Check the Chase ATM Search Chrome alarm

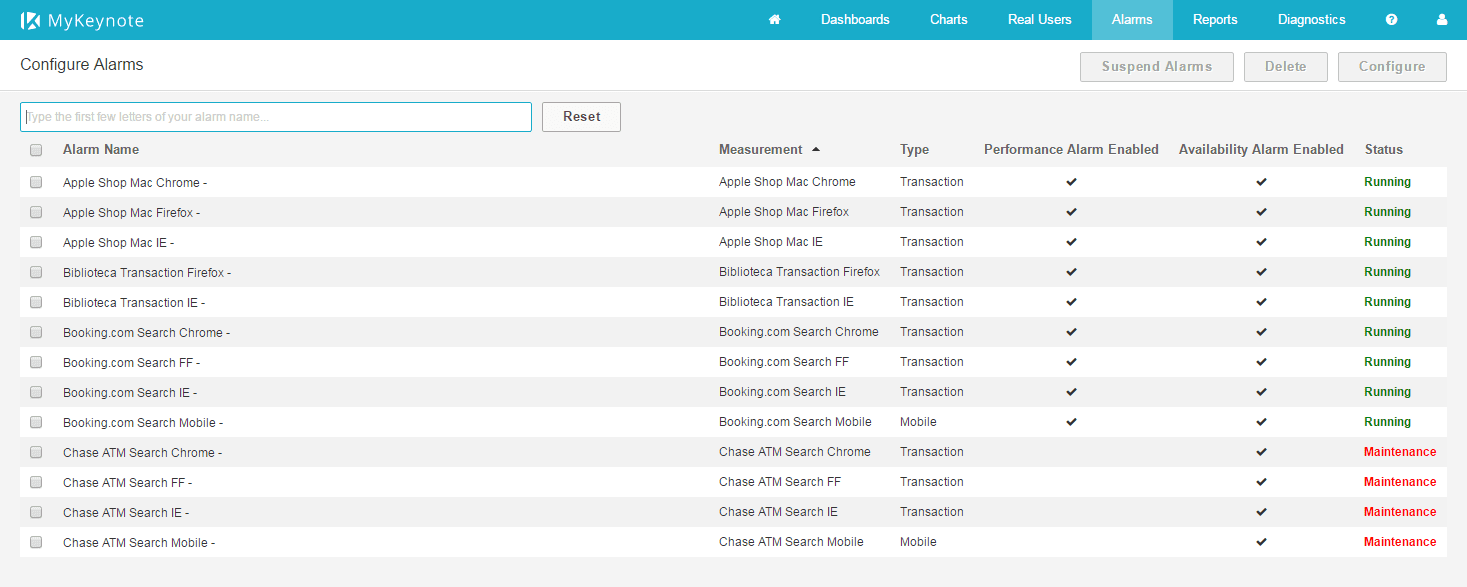(x=36, y=452)
